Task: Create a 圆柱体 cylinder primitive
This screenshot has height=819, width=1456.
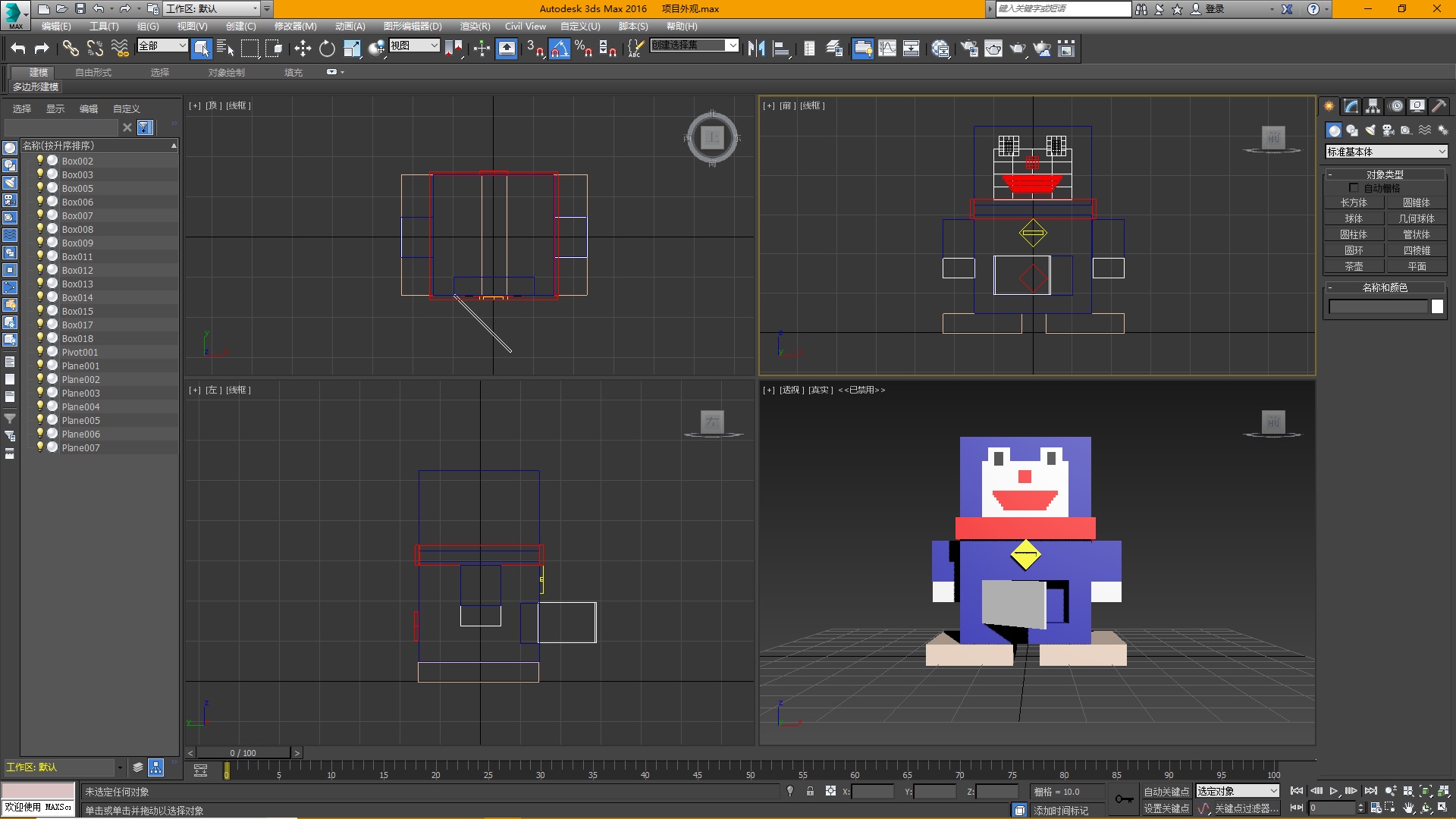Action: [x=1354, y=234]
